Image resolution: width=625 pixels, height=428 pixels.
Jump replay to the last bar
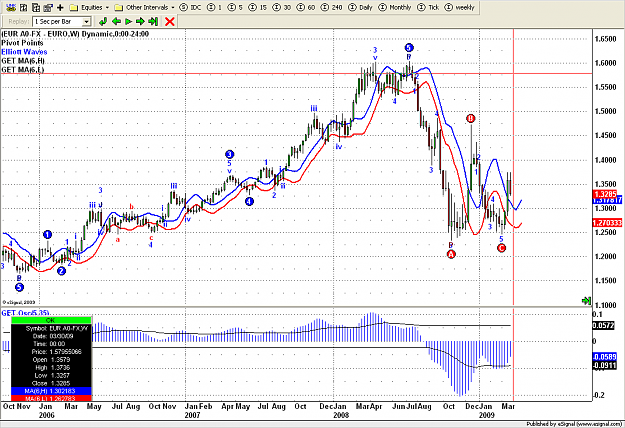tap(153, 21)
